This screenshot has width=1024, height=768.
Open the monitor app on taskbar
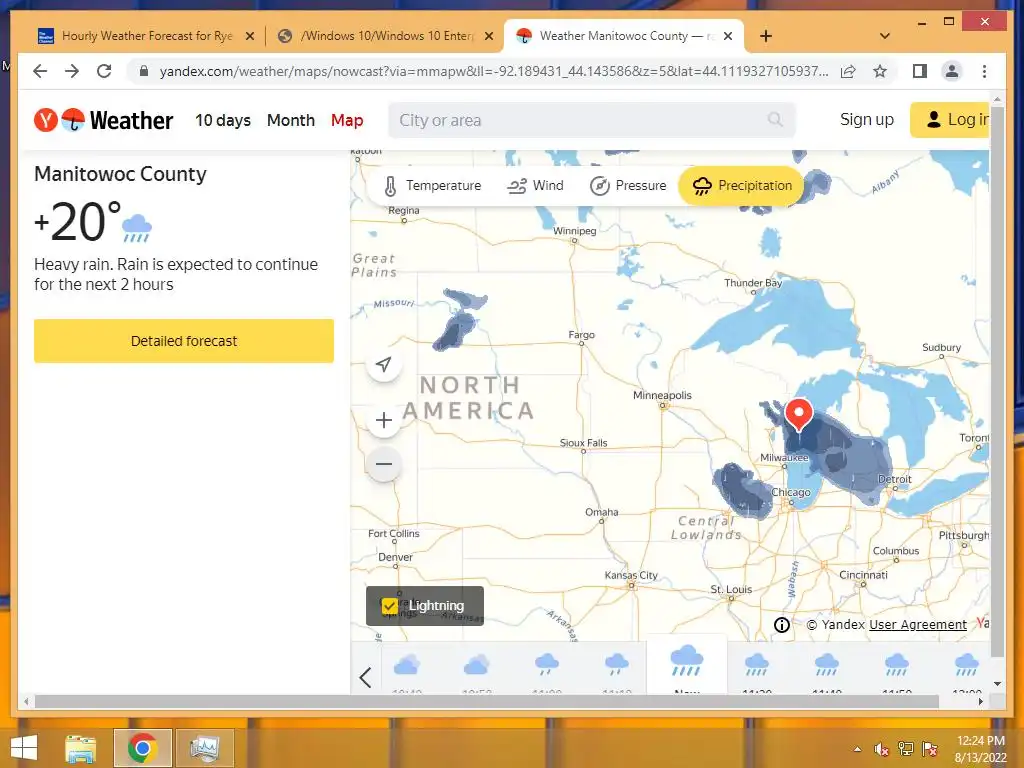click(204, 748)
